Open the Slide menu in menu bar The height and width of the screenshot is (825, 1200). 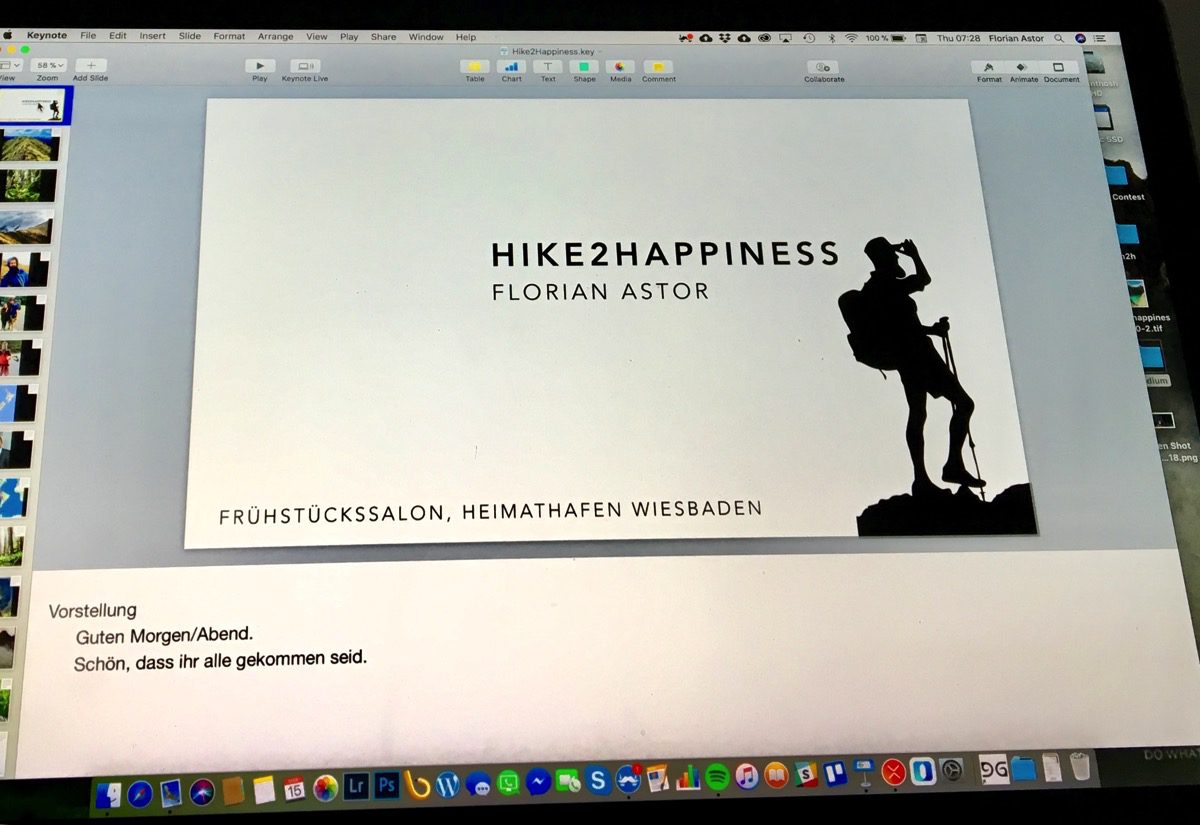pos(189,36)
